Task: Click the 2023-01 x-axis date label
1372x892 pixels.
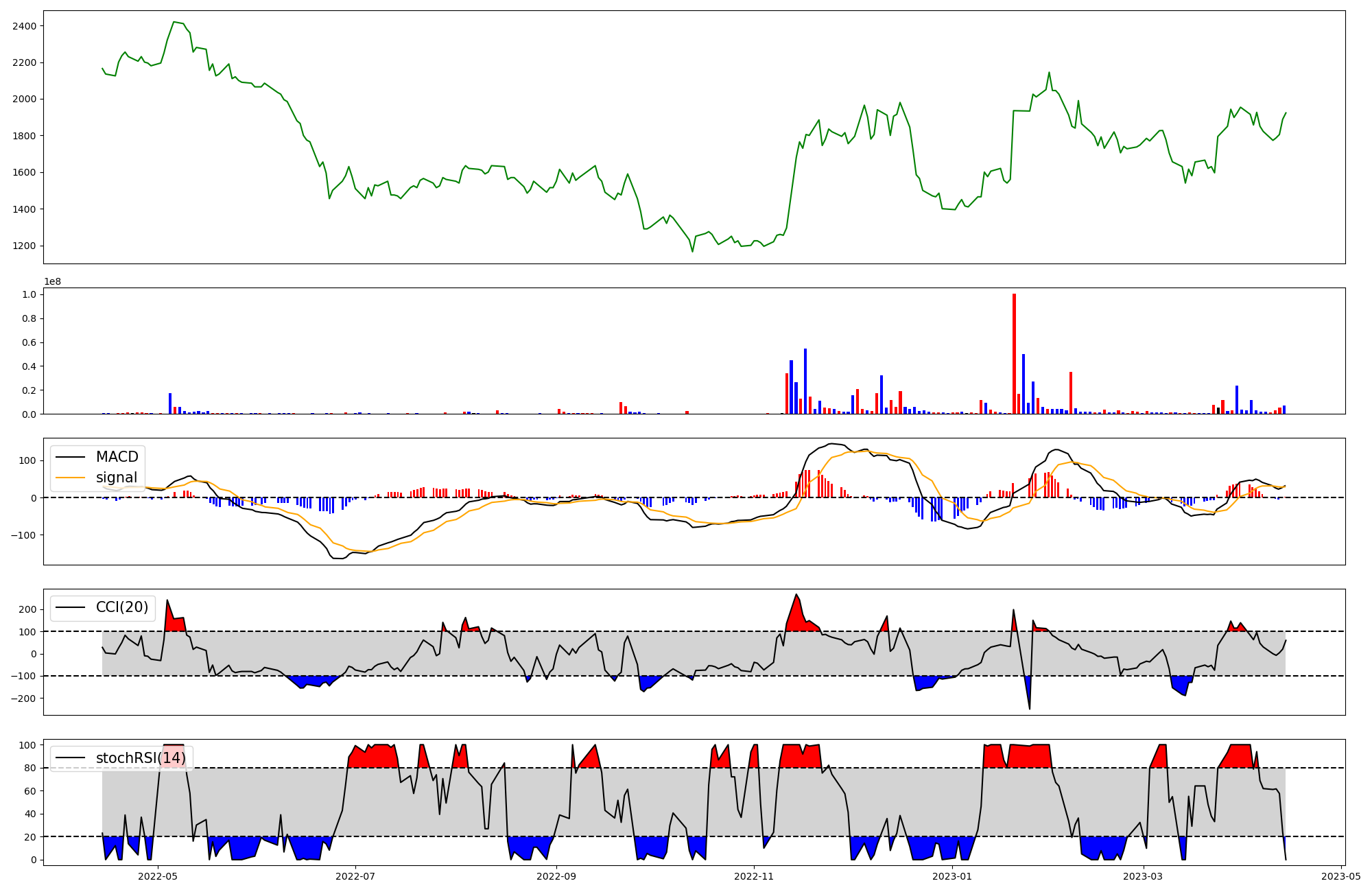Action: coord(952,876)
